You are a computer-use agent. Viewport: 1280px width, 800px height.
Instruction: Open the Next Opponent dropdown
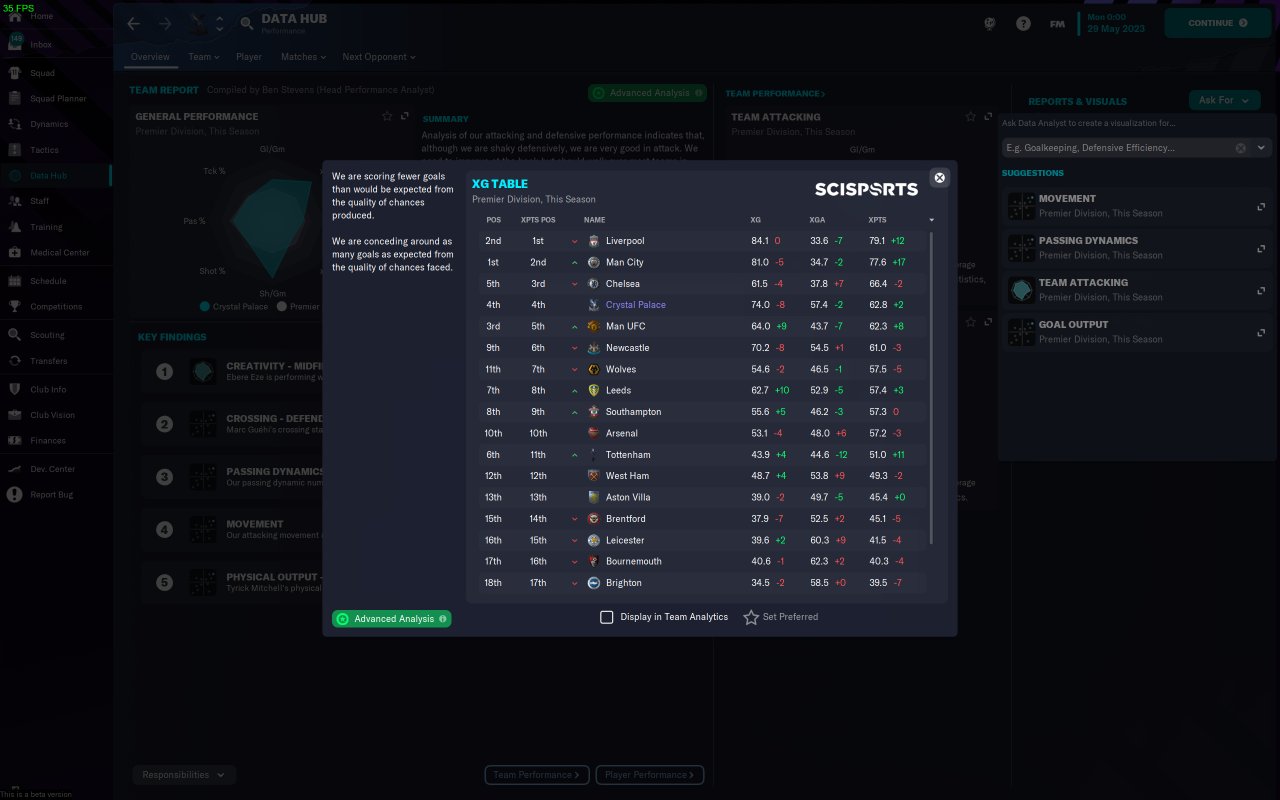tap(378, 57)
